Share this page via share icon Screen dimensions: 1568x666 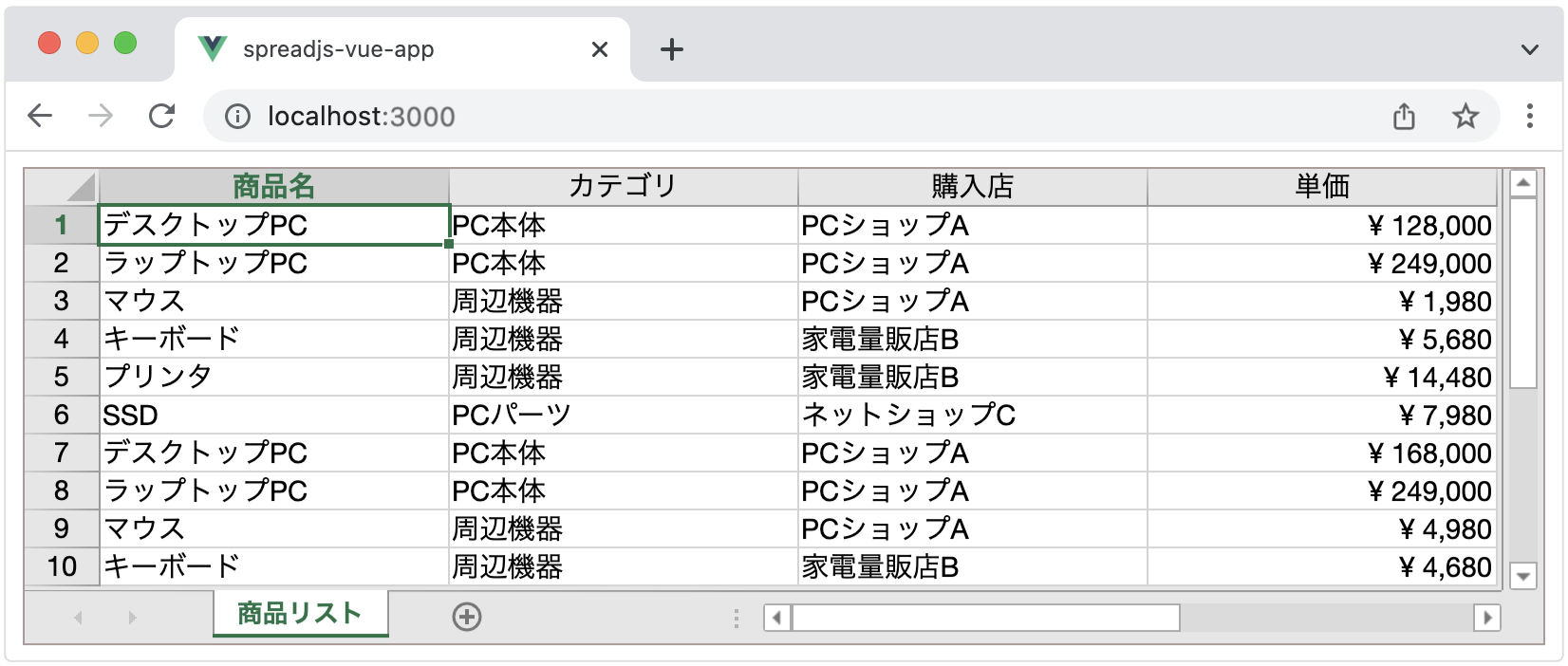(x=1404, y=117)
